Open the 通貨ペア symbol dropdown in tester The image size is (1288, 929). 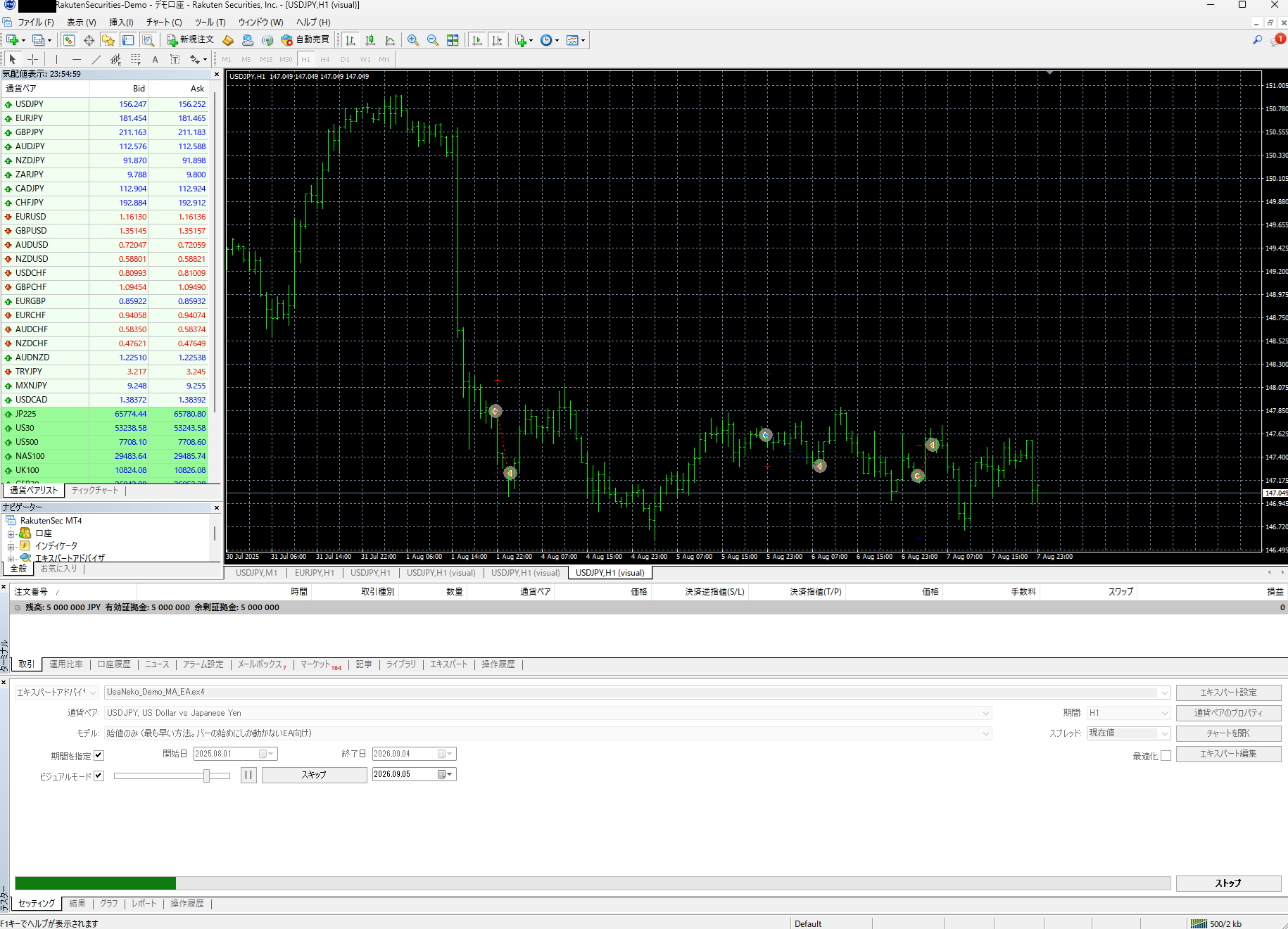[548, 713]
